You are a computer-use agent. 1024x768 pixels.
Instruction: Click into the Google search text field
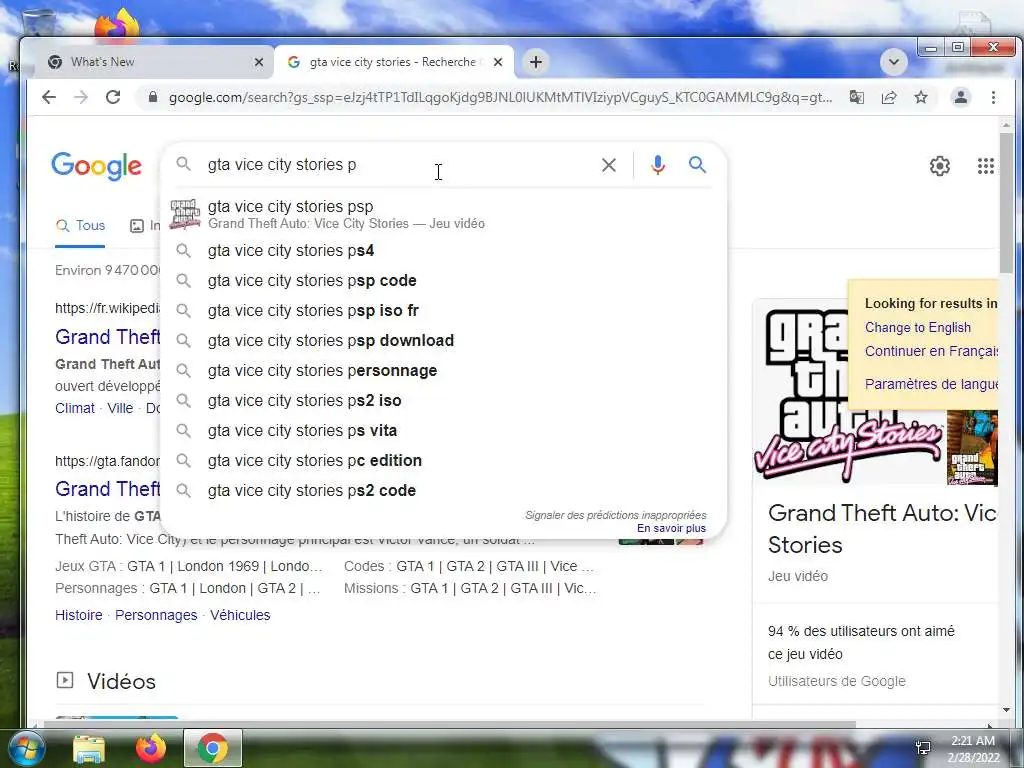[398, 165]
